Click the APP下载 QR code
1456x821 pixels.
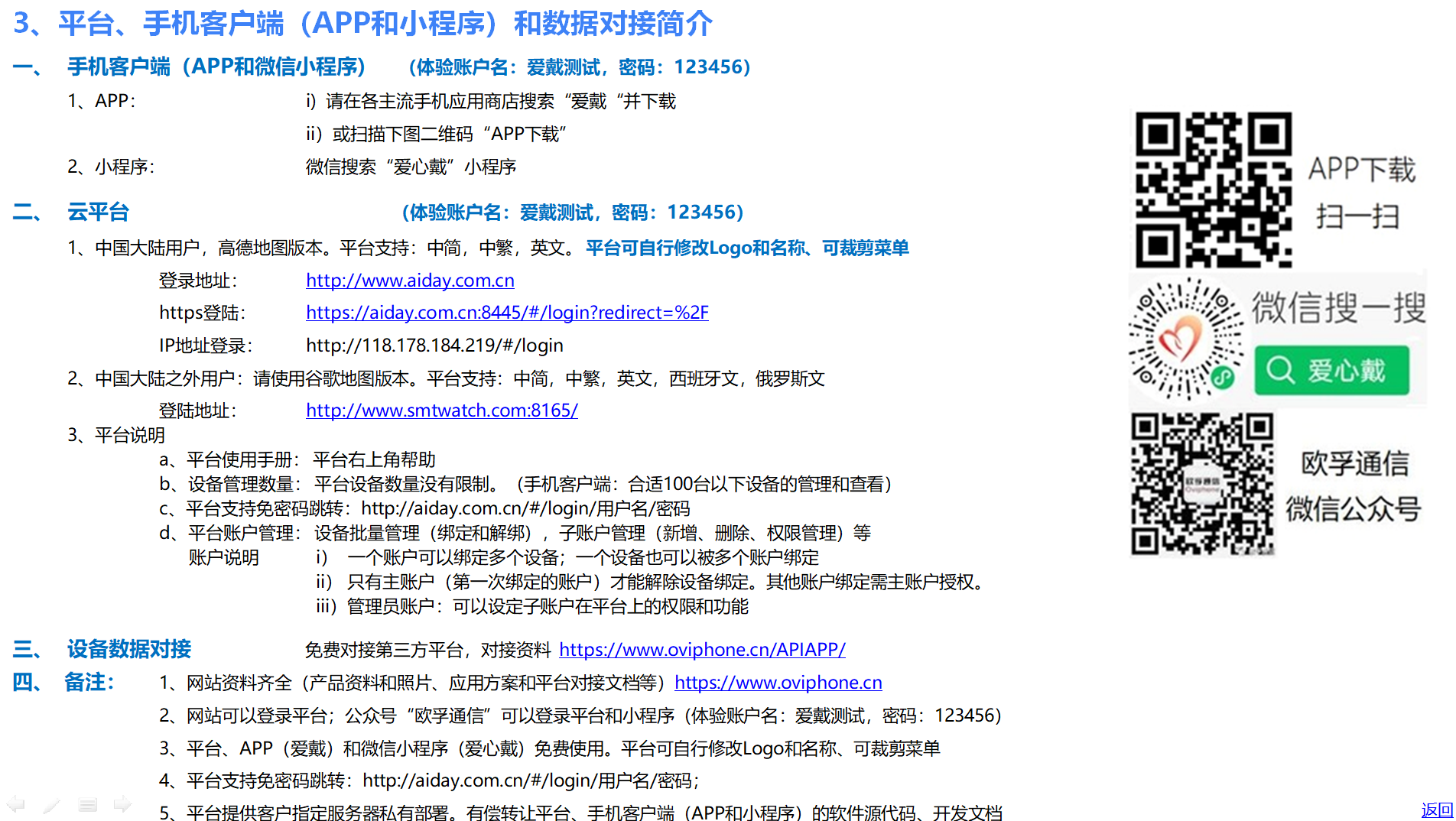tap(1213, 190)
